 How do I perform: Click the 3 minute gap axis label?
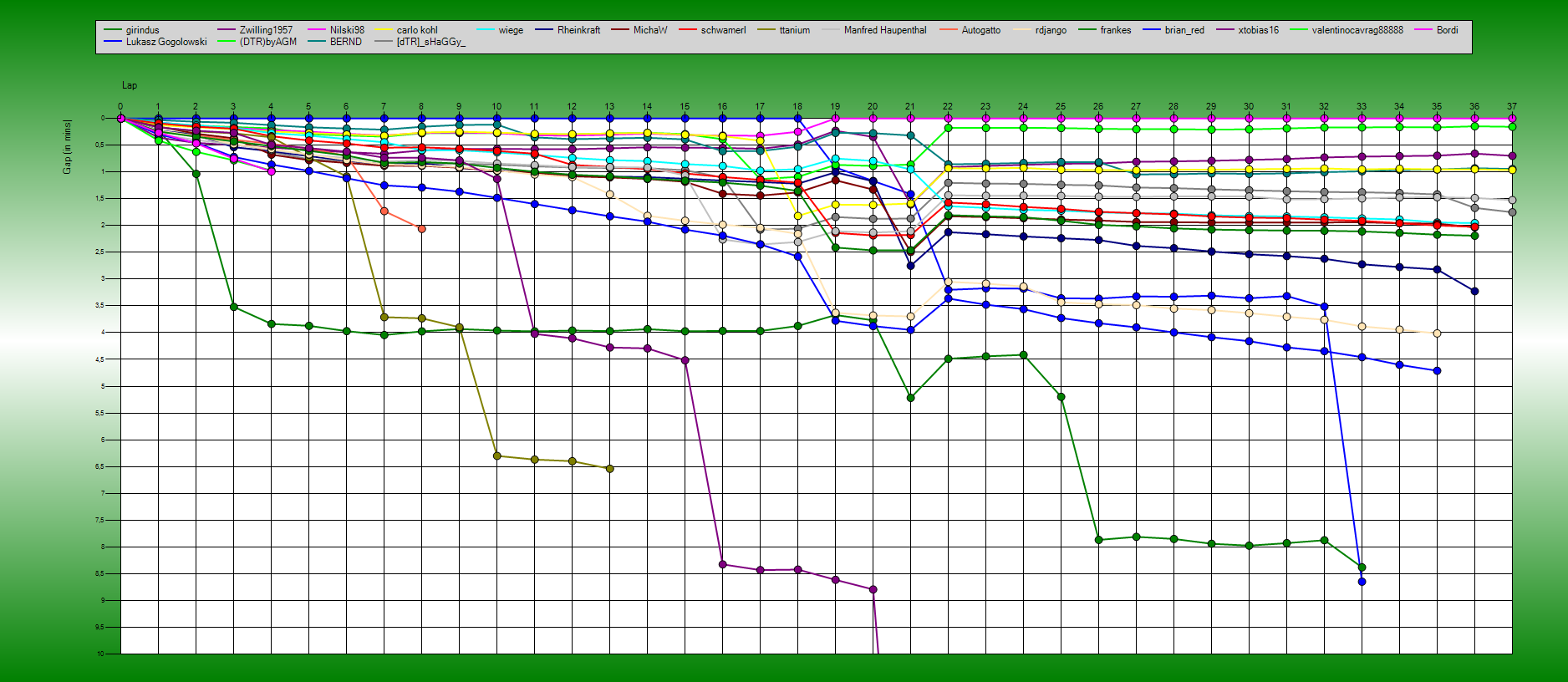(x=103, y=278)
